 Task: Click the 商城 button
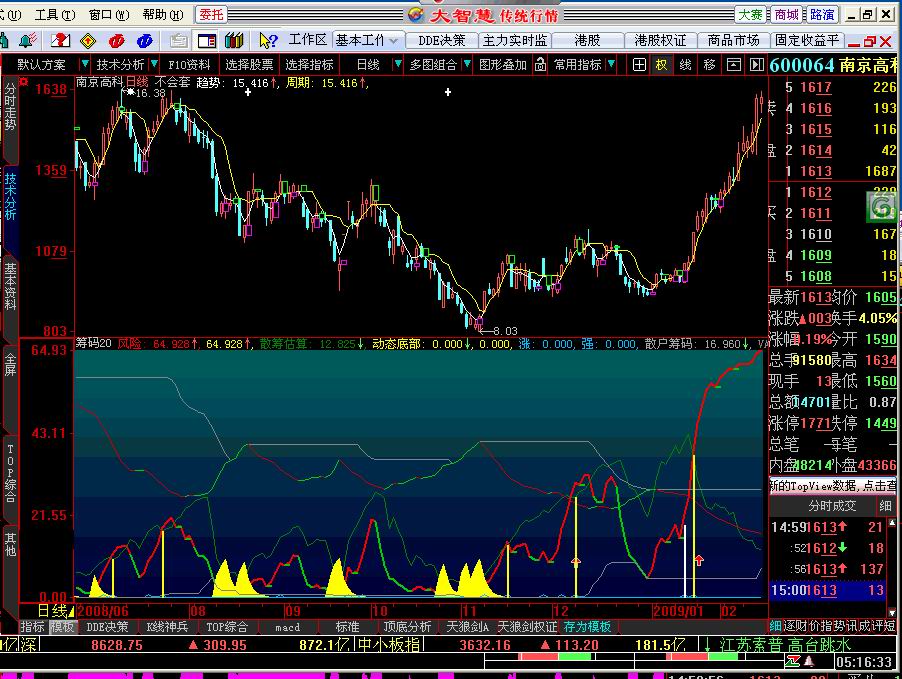click(786, 14)
